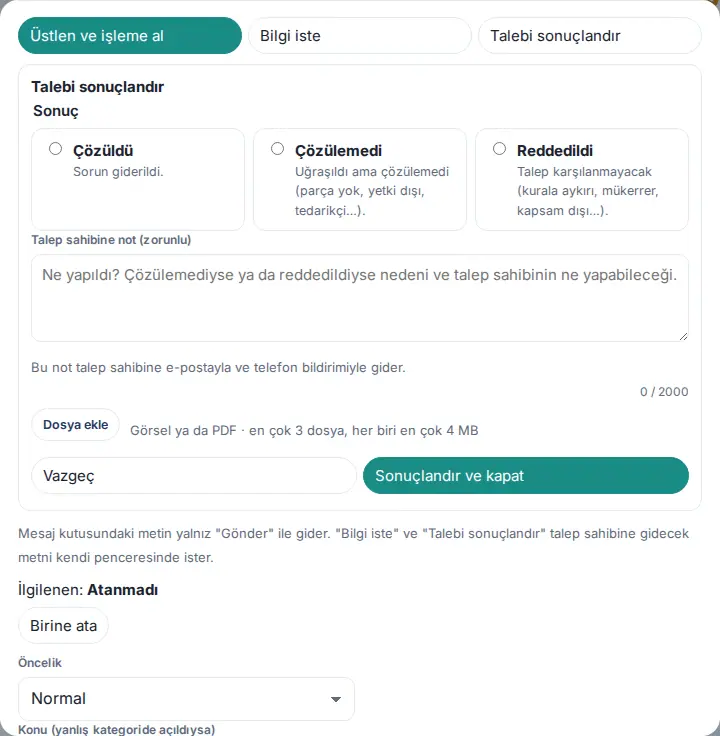
Task: Click the Konu (yanlış kategoride açıldıysa) label
Action: (116, 729)
